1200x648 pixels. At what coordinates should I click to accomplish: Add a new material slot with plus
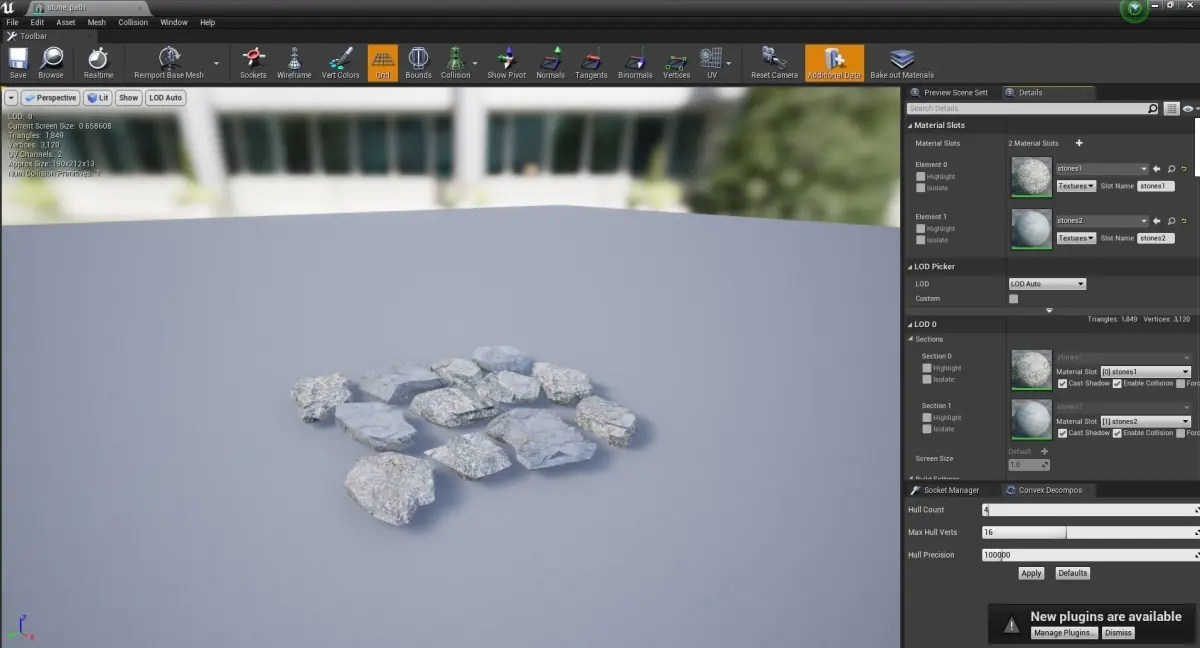[1079, 143]
